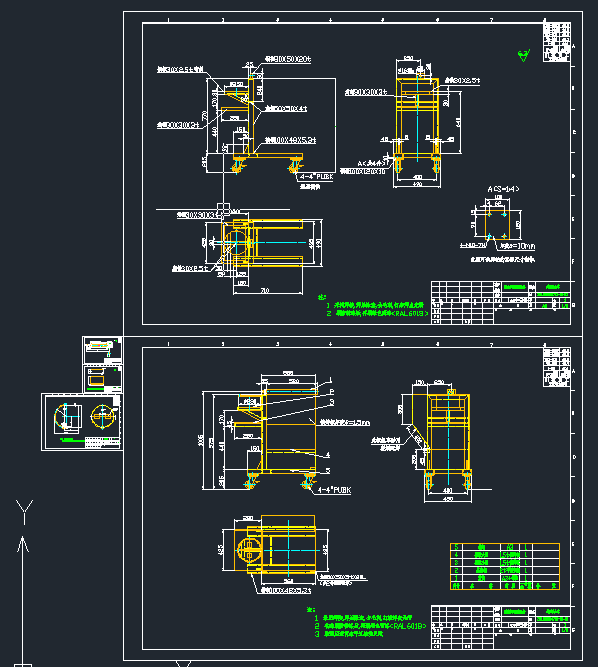This screenshot has width=598, height=667.
Task: Click the A(S=1:4) detail view title
Action: tap(503, 189)
